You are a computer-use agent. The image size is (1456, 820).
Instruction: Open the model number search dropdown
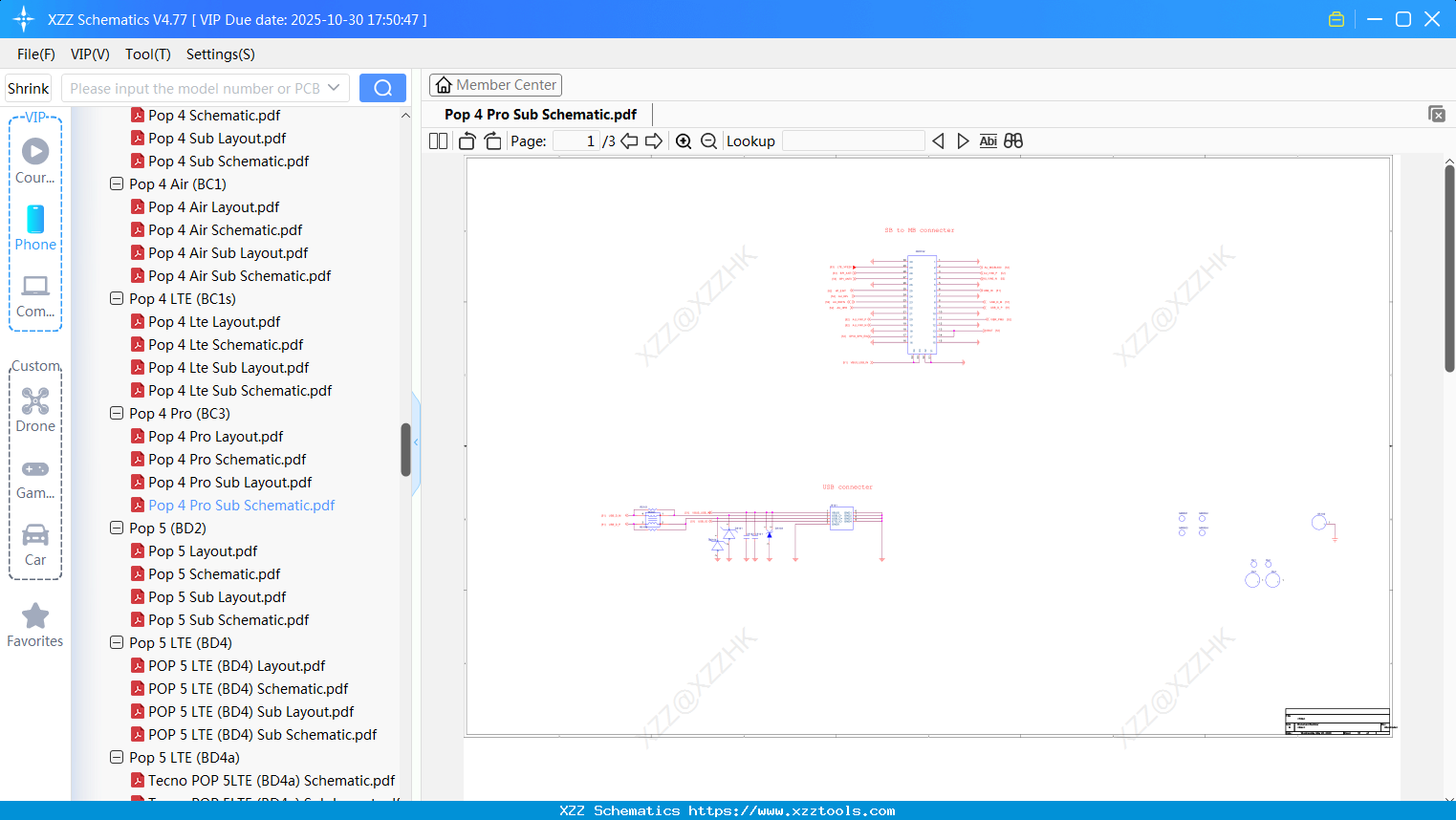pos(333,87)
